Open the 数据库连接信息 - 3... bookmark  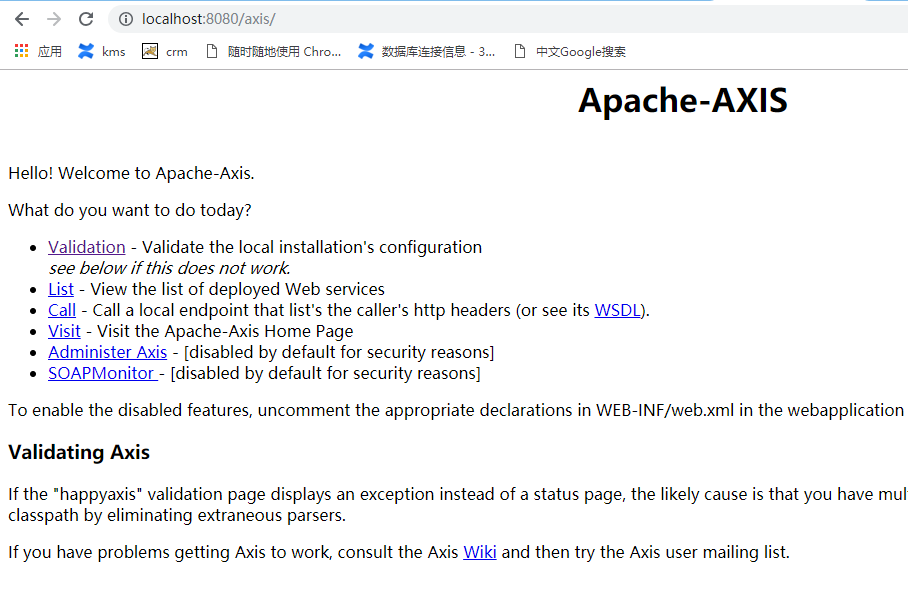[x=438, y=52]
